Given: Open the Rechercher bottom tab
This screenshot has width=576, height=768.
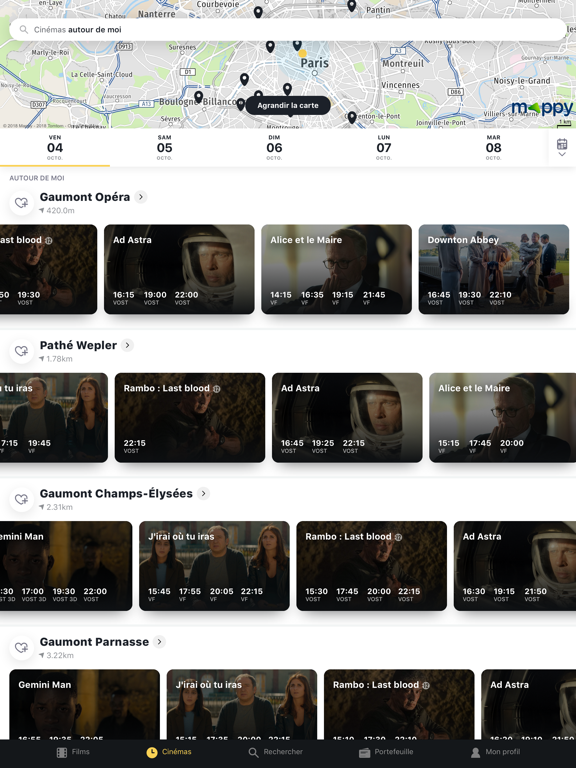Looking at the screenshot, I should point(275,752).
